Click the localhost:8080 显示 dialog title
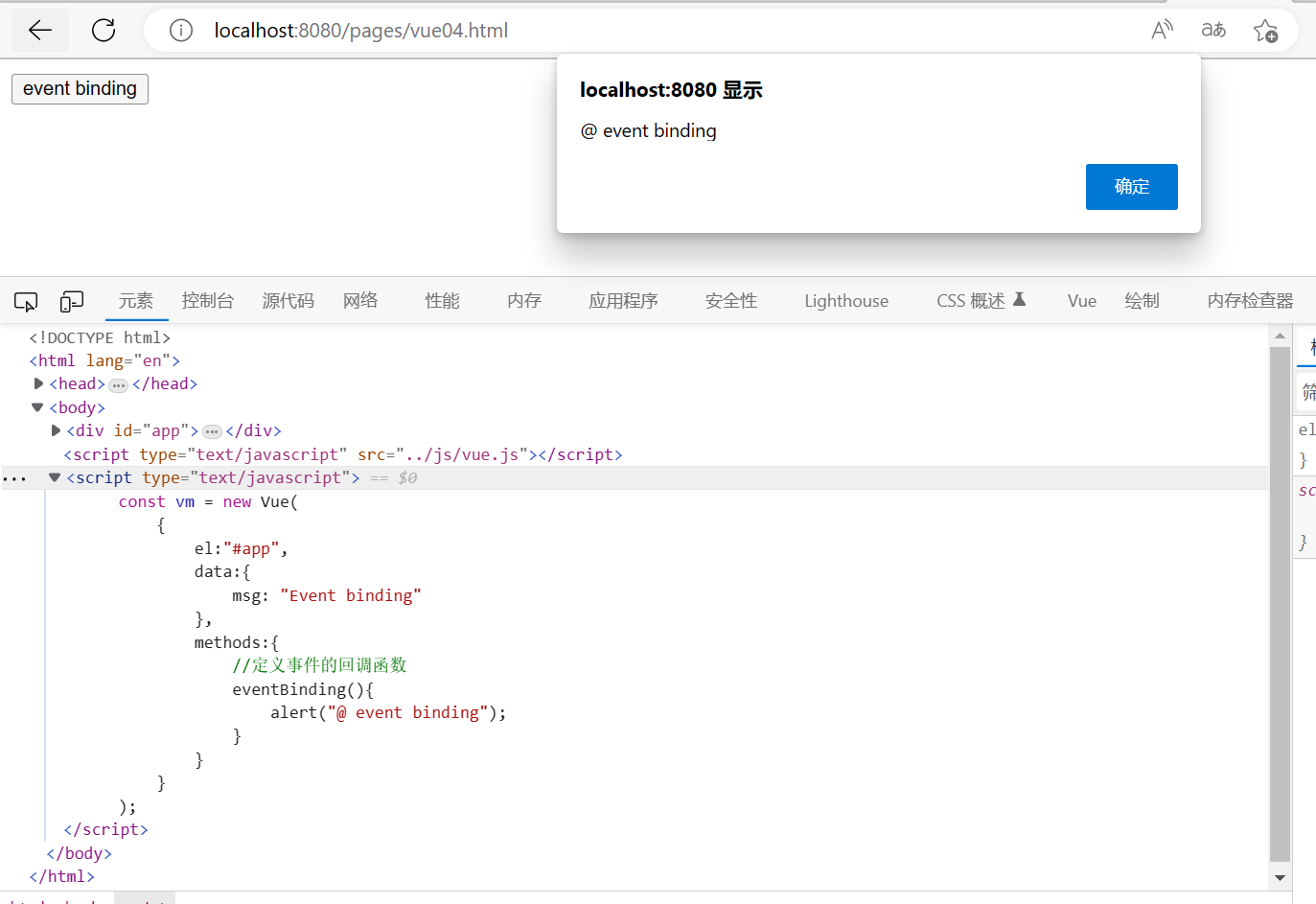The width and height of the screenshot is (1316, 904). (x=671, y=90)
